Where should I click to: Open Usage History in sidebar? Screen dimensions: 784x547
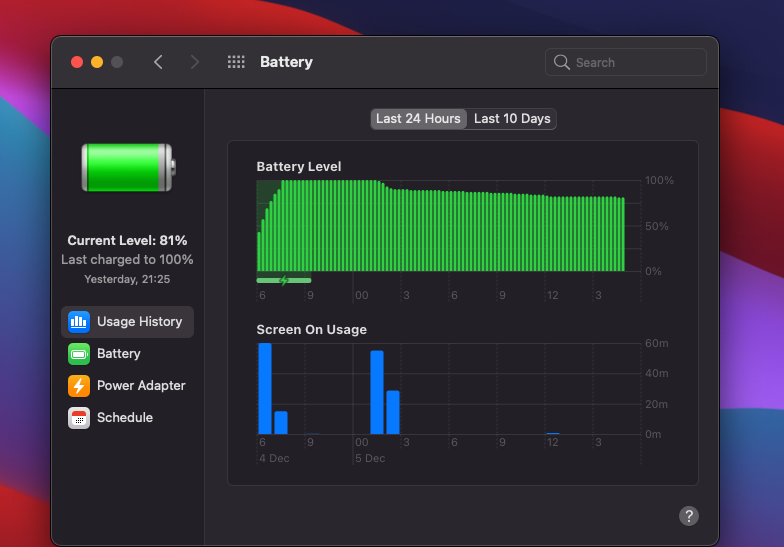(x=128, y=322)
